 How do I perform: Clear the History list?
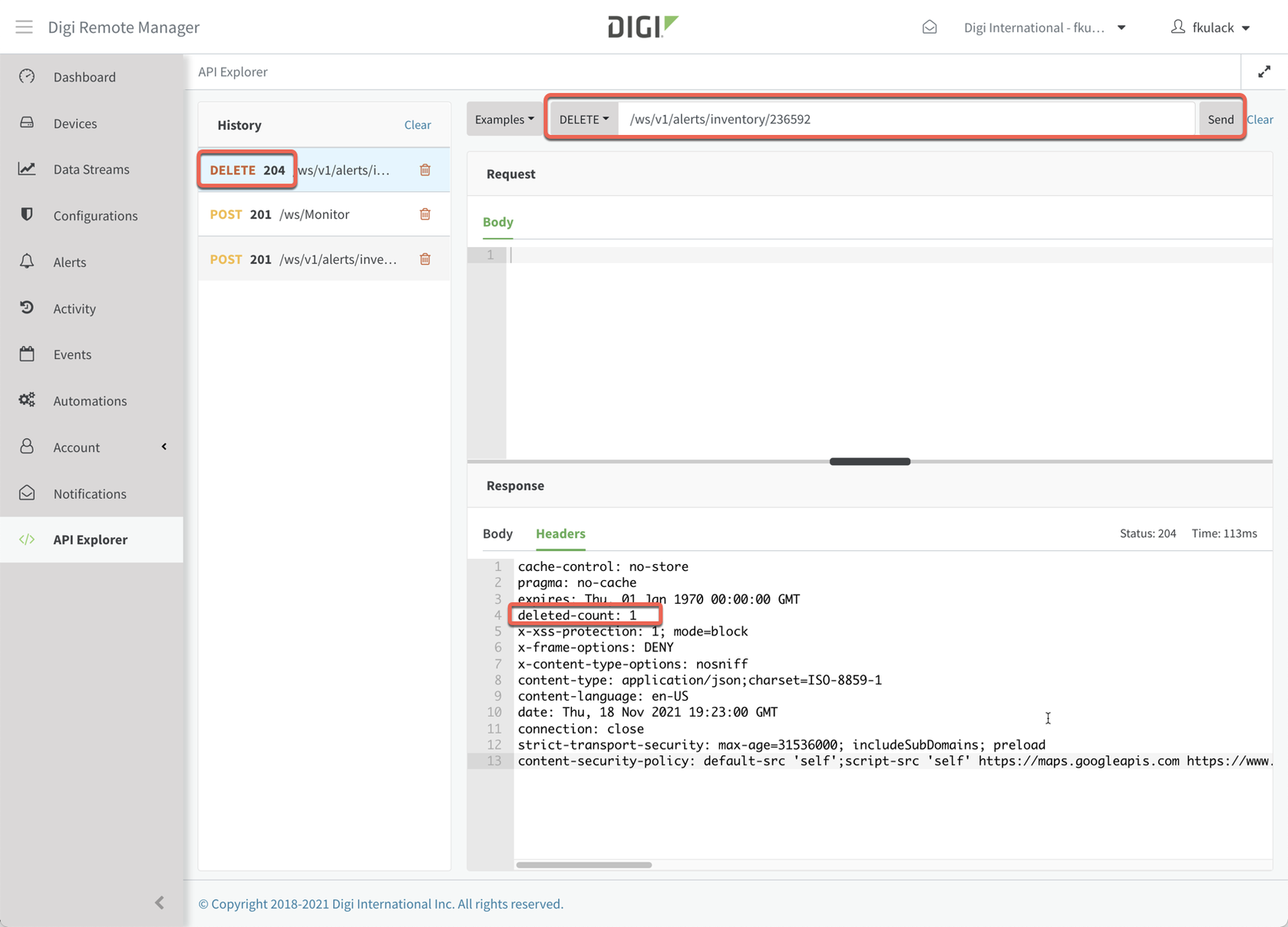coord(418,124)
